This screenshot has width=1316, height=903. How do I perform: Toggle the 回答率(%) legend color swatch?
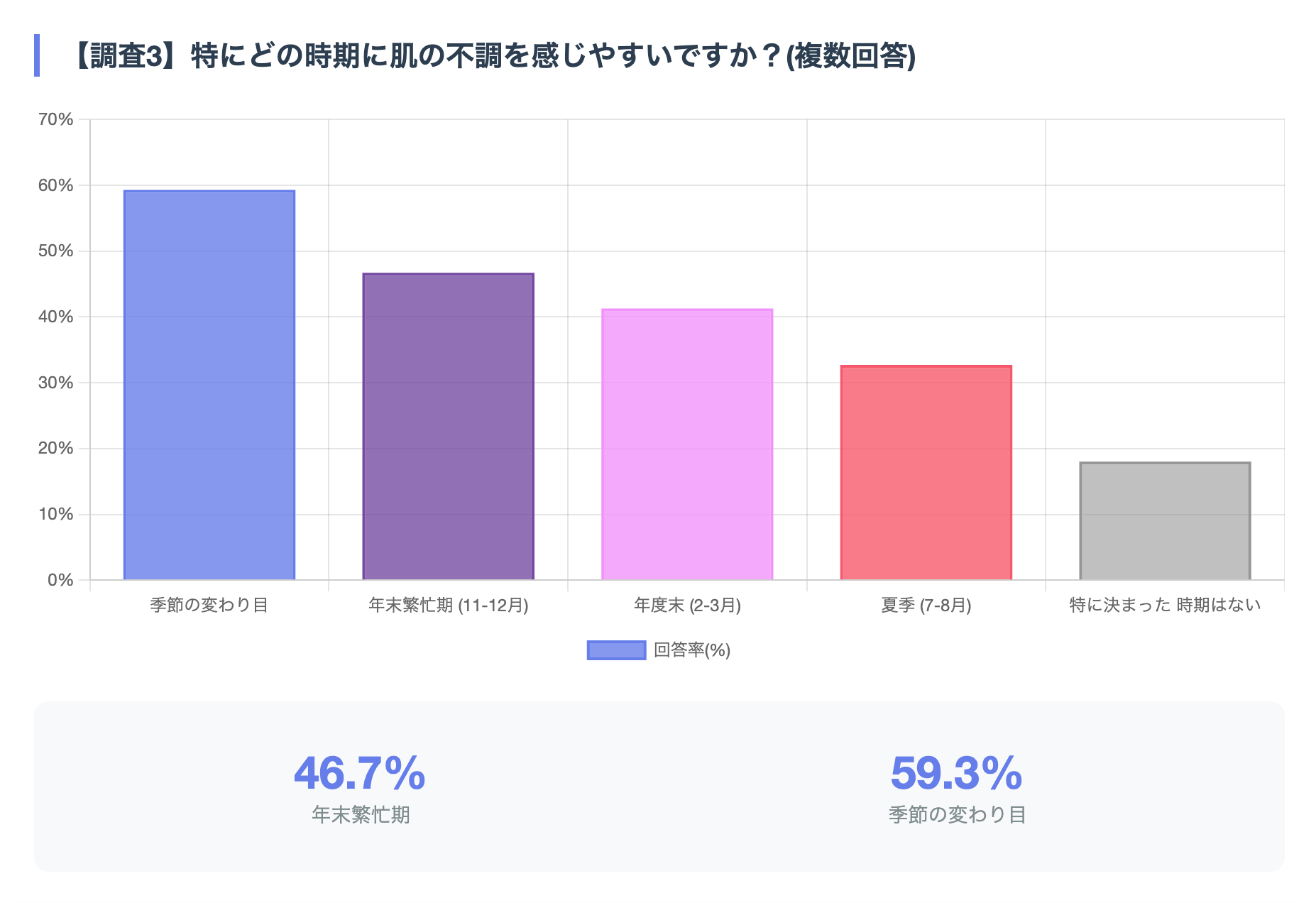point(616,650)
